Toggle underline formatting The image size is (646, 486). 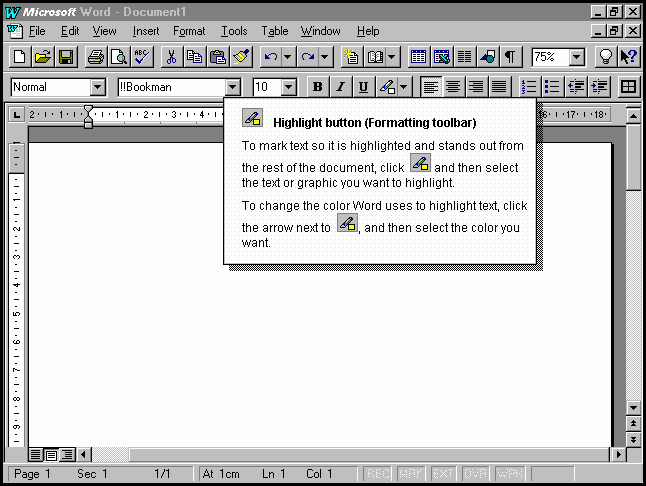[363, 86]
